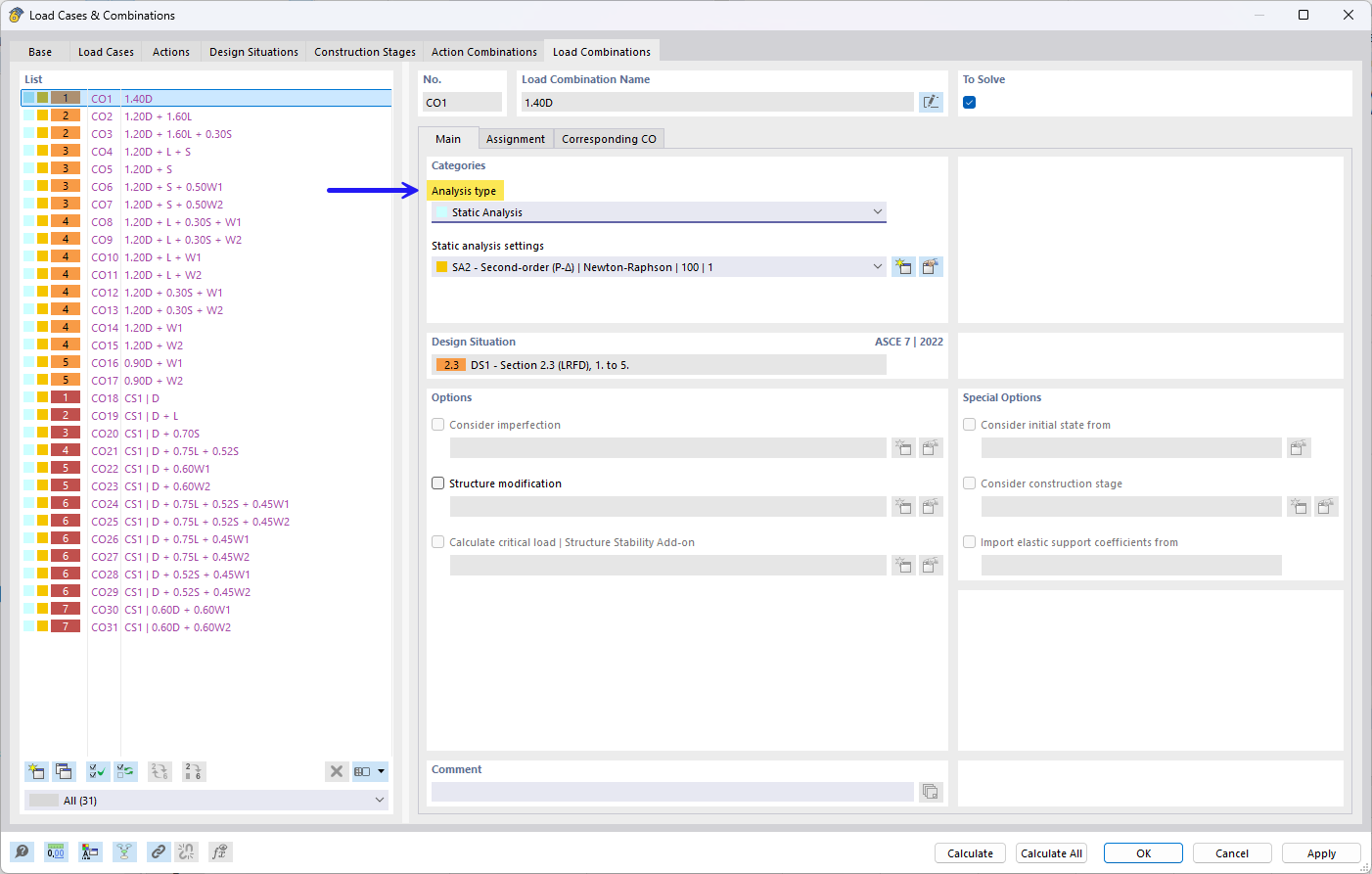Confirm with the OK button

pos(1143,853)
